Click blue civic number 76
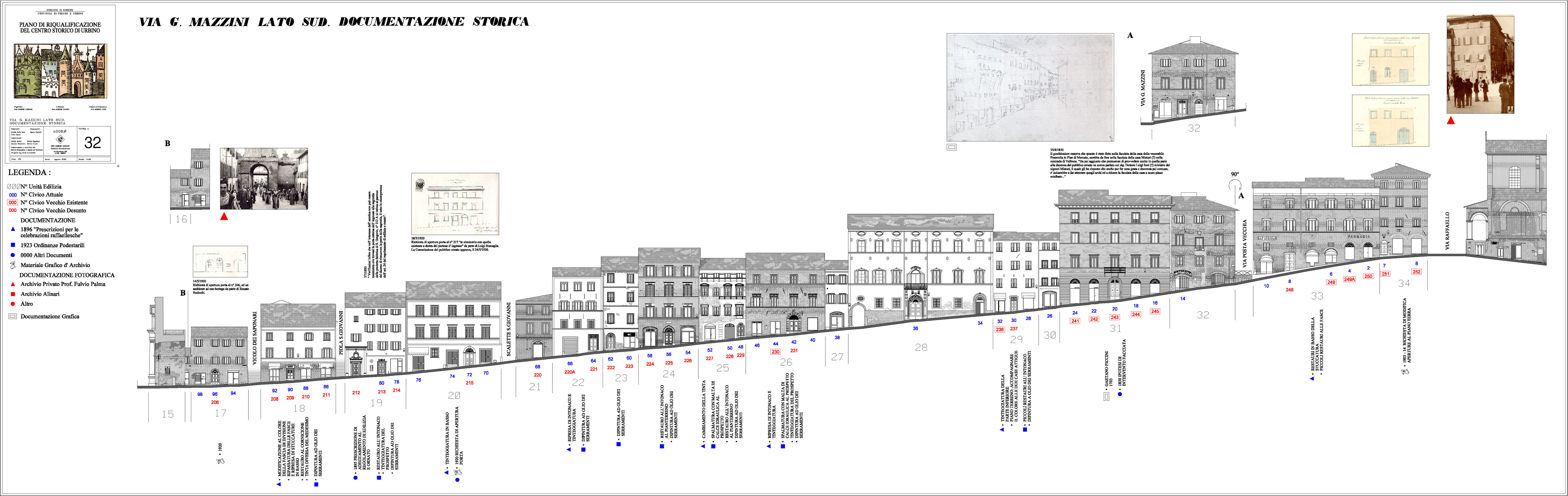Viewport: 1568px width, 496px height. (x=418, y=380)
